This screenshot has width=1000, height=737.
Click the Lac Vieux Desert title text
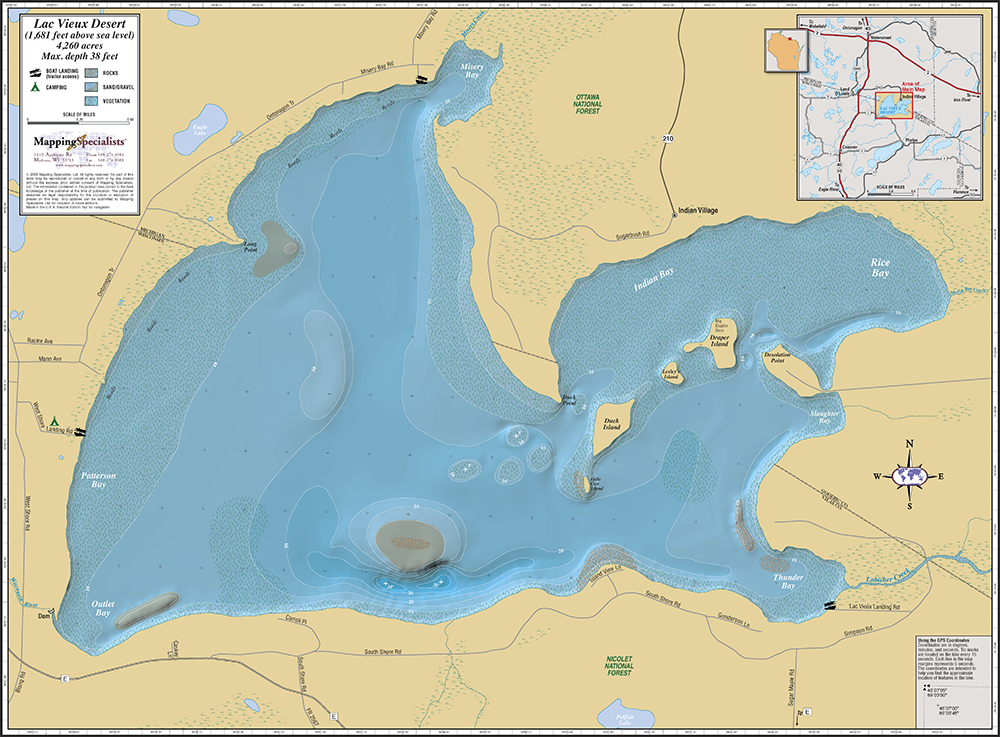coord(80,24)
